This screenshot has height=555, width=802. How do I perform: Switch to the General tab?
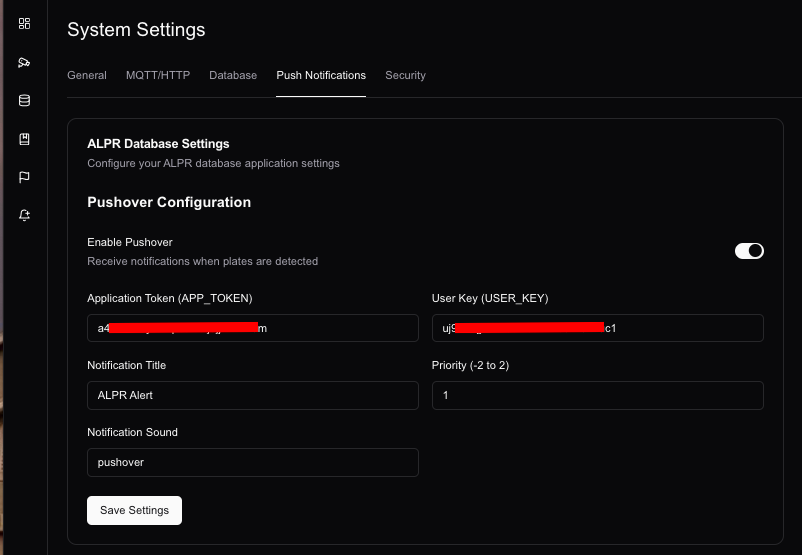click(x=87, y=75)
